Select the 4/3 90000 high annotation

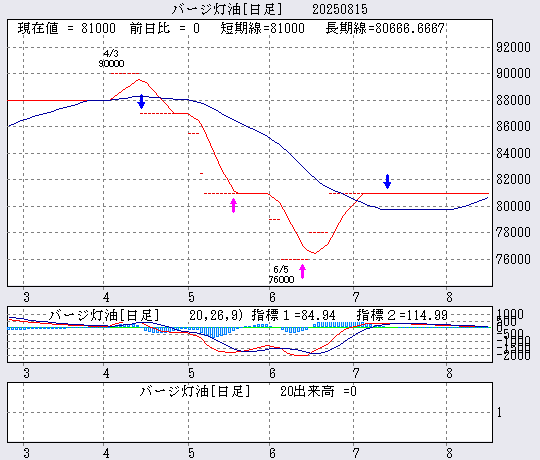coord(111,59)
